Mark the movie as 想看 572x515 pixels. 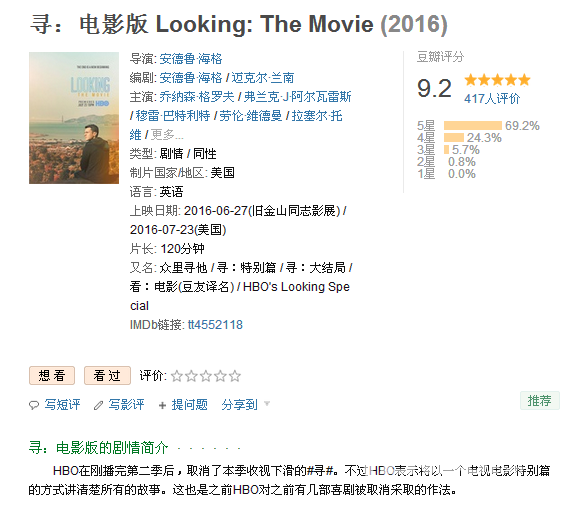pos(52,376)
